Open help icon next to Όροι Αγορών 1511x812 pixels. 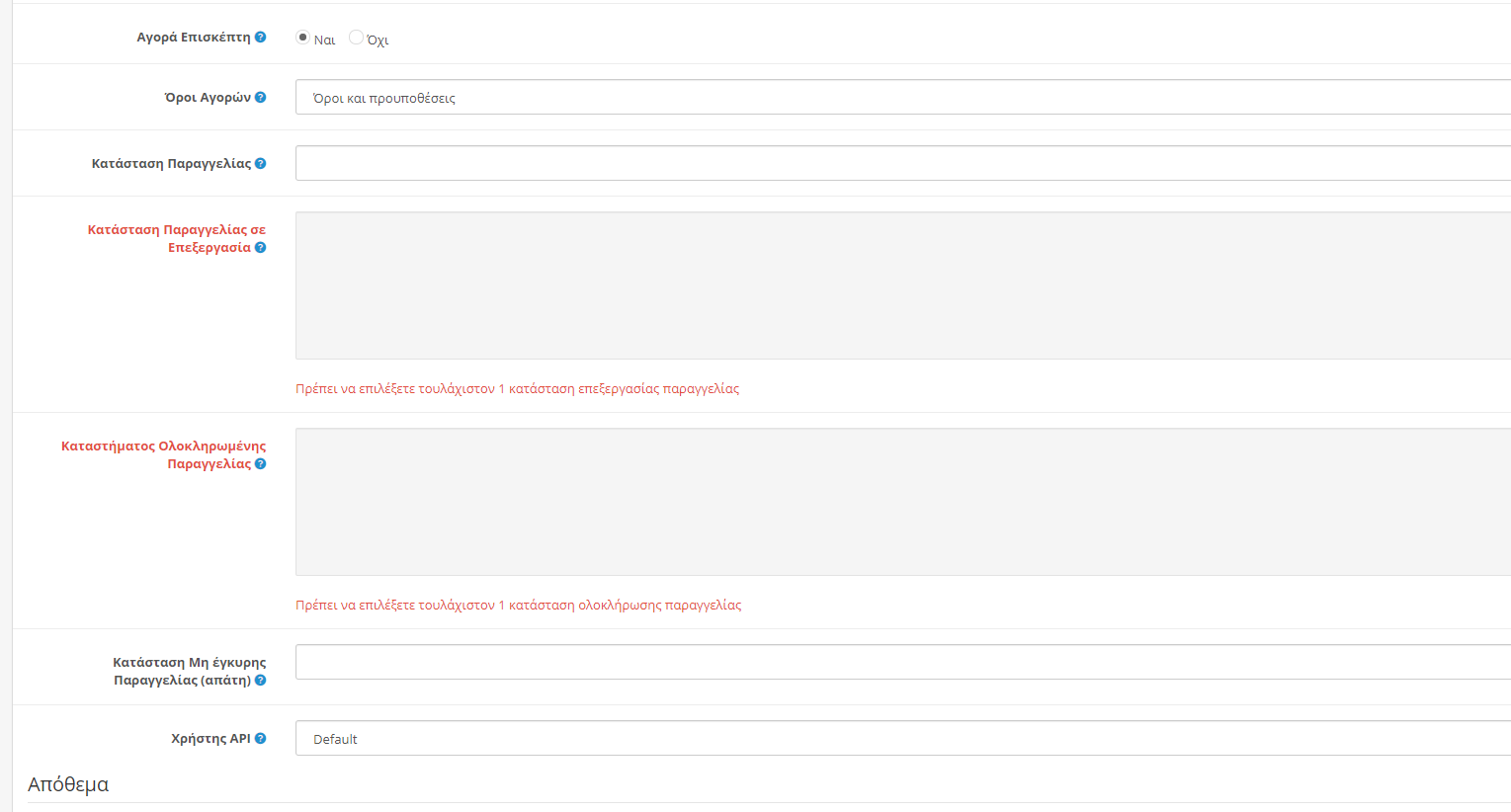click(x=261, y=98)
